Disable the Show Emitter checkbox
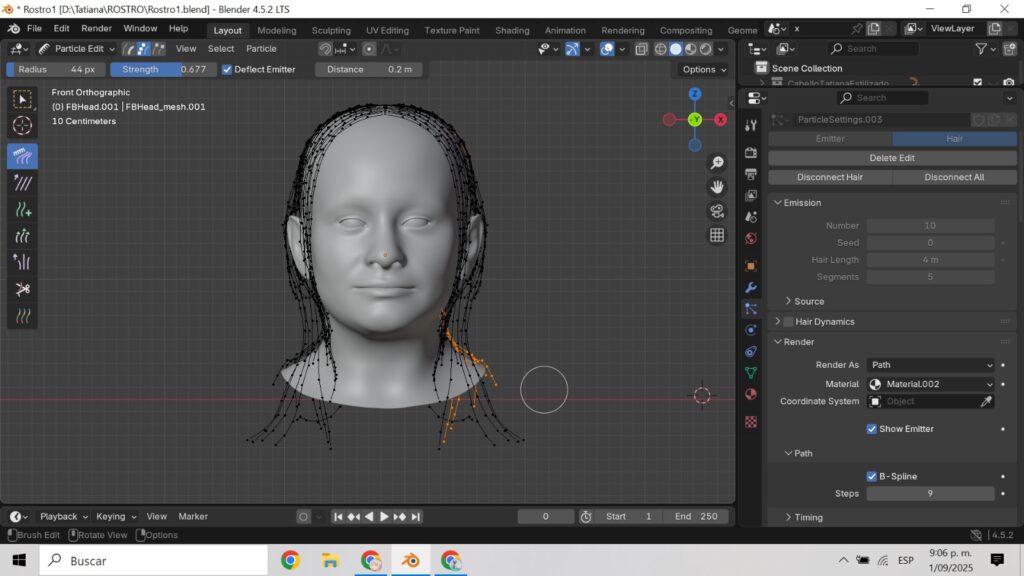 point(872,429)
